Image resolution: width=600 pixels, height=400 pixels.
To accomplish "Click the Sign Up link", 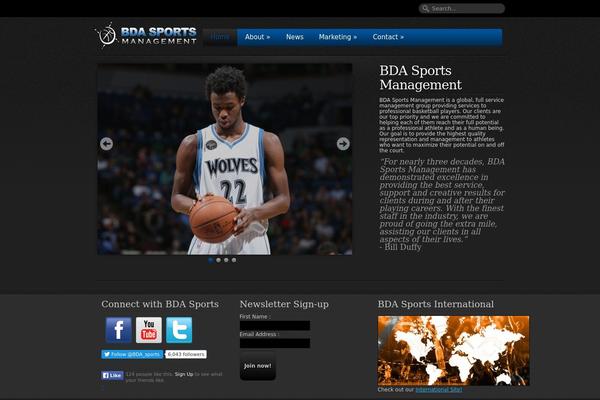I will pyautogui.click(x=184, y=374).
